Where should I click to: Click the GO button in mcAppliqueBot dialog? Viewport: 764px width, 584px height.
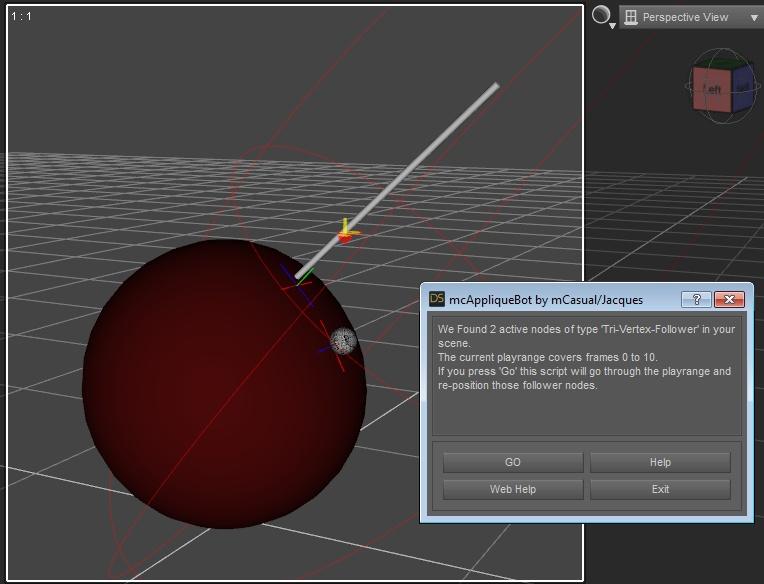[x=513, y=462]
